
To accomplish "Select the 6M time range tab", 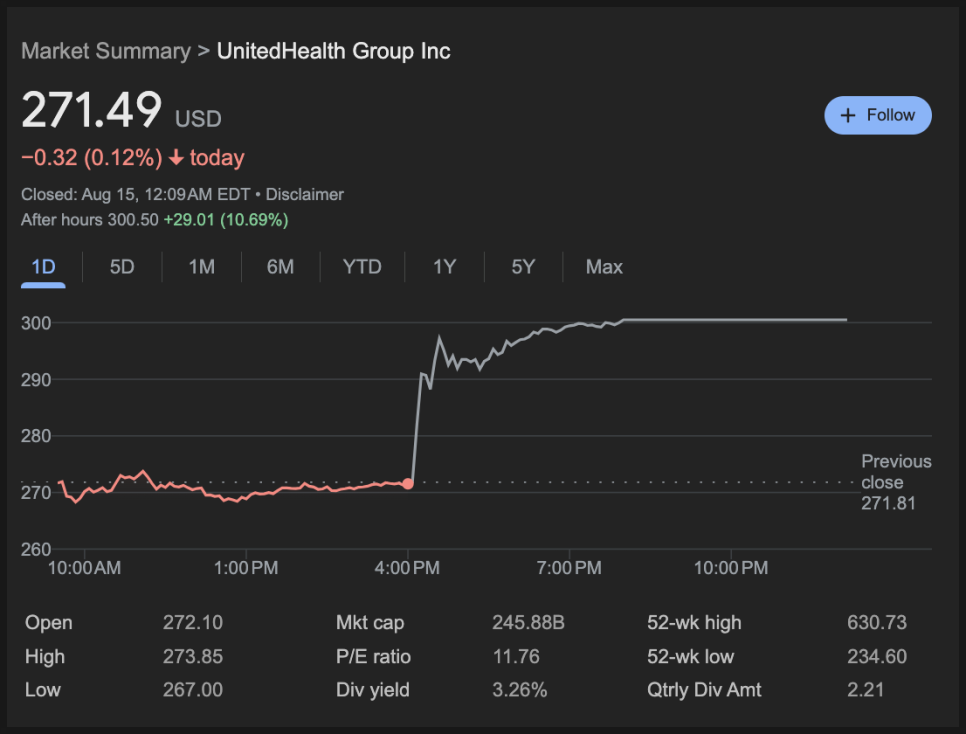I will click(280, 267).
